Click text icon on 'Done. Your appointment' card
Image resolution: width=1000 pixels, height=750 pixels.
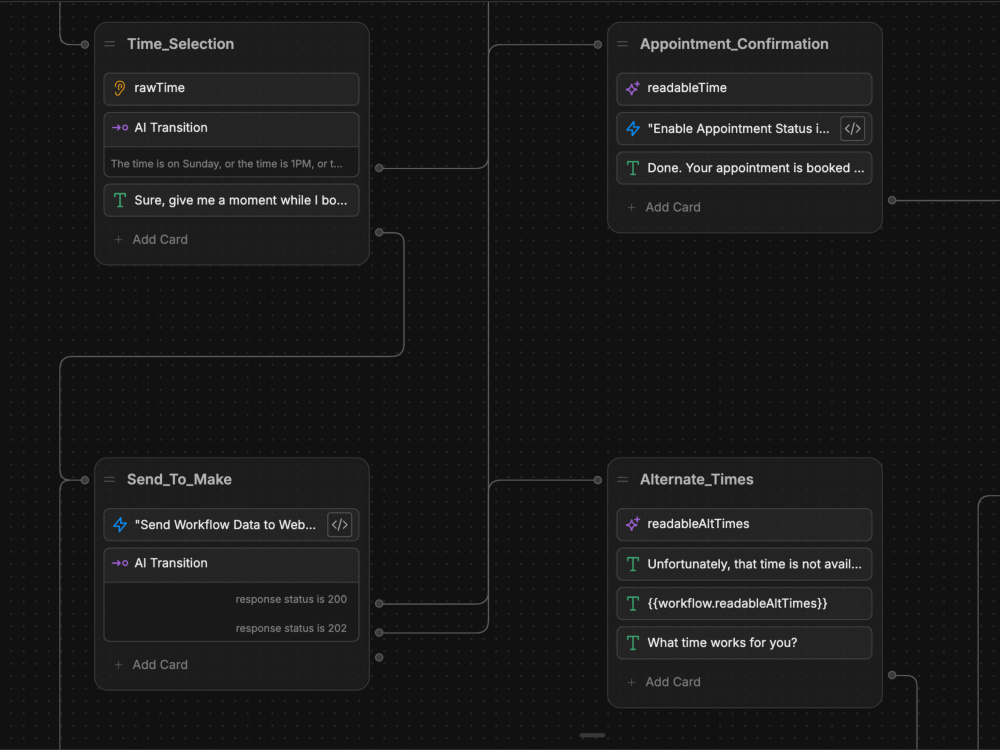coord(633,168)
